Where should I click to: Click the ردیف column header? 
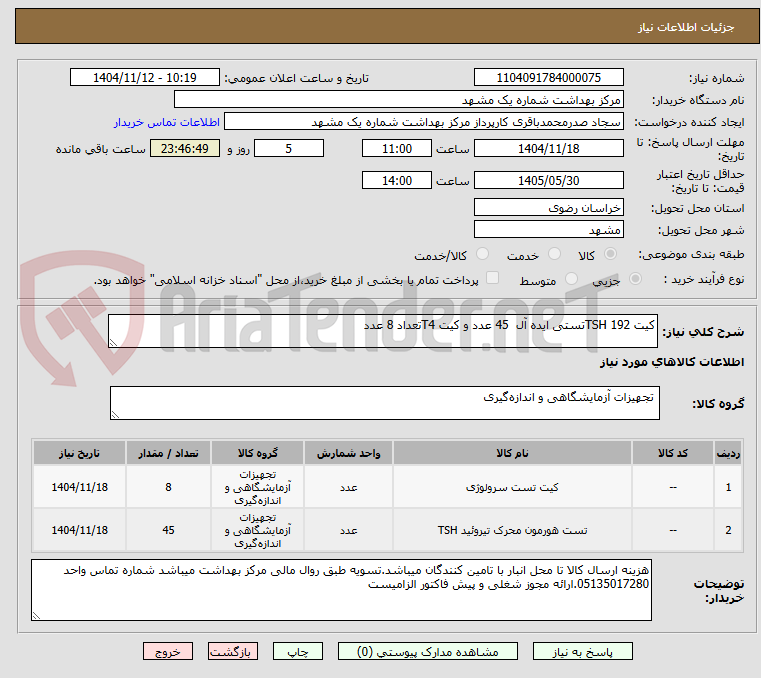click(x=728, y=453)
